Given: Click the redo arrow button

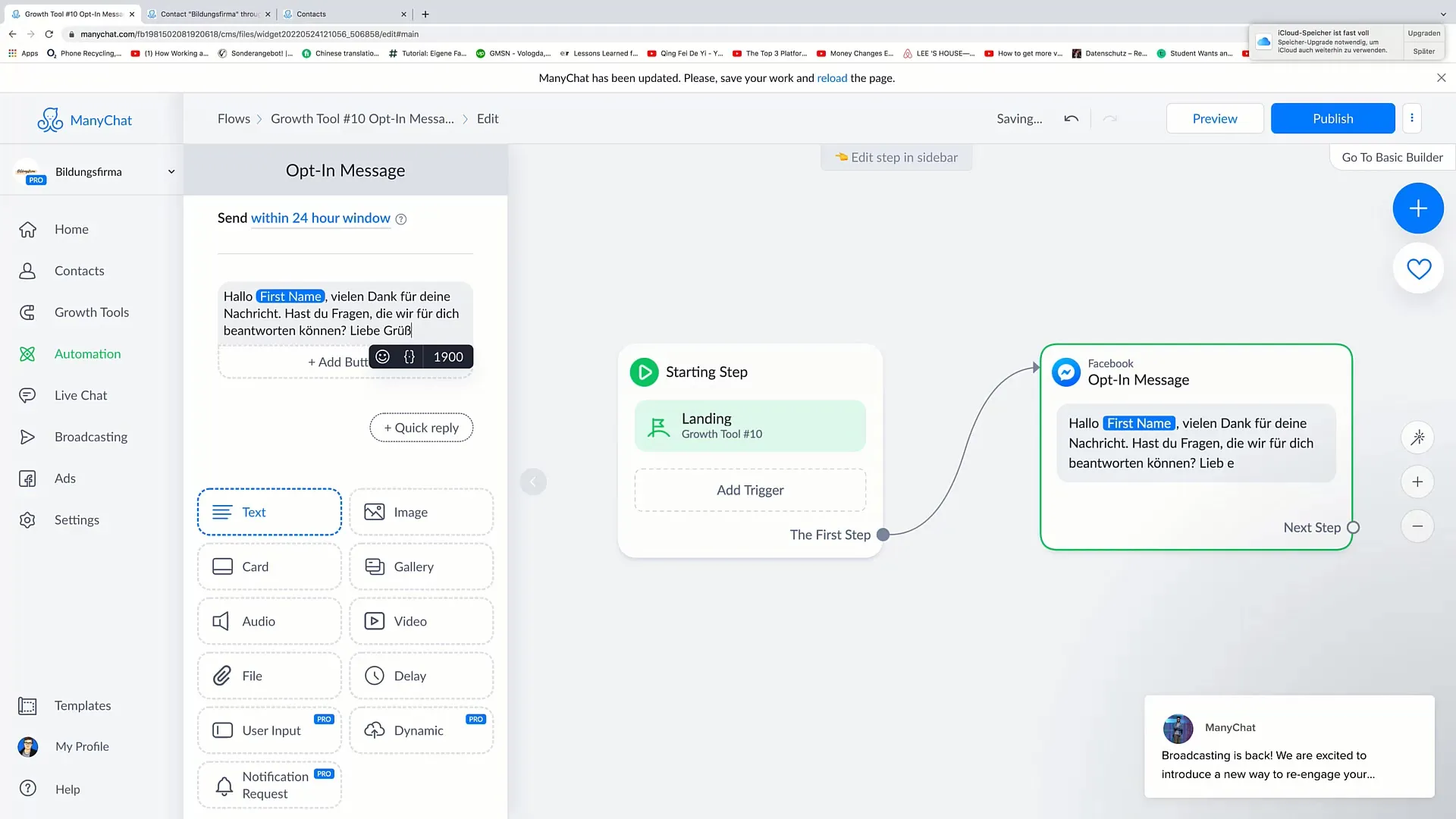Looking at the screenshot, I should [1110, 118].
